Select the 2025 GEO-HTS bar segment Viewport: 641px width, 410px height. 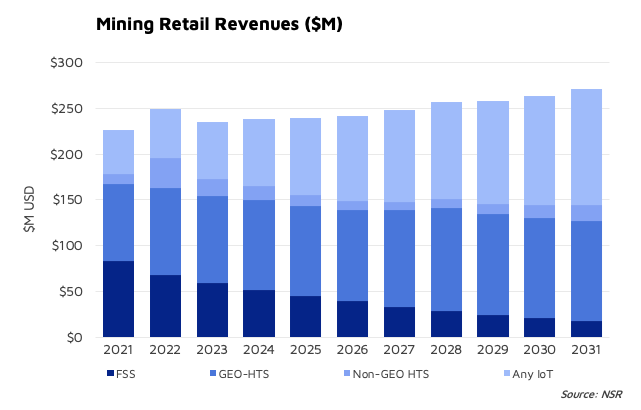pos(305,251)
